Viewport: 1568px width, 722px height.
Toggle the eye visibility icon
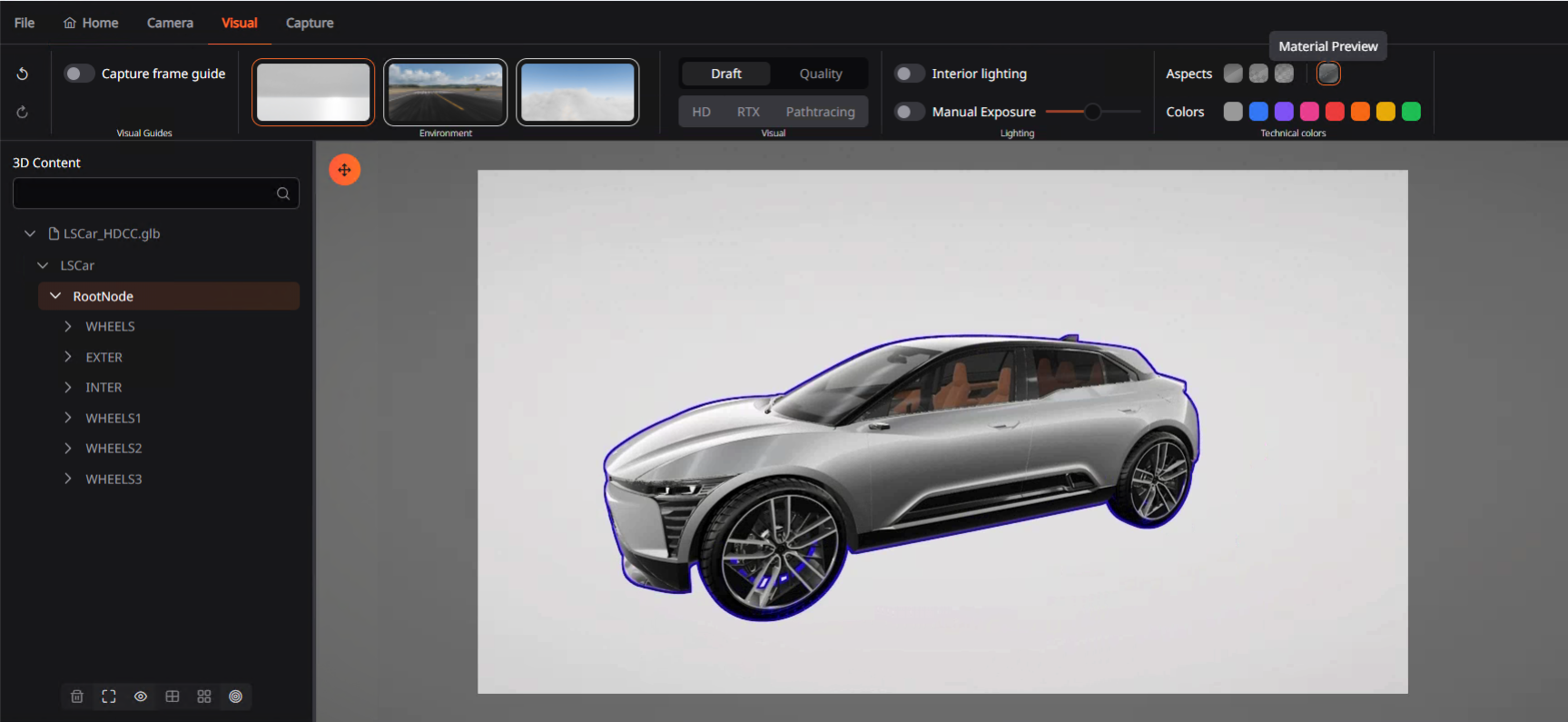click(141, 697)
